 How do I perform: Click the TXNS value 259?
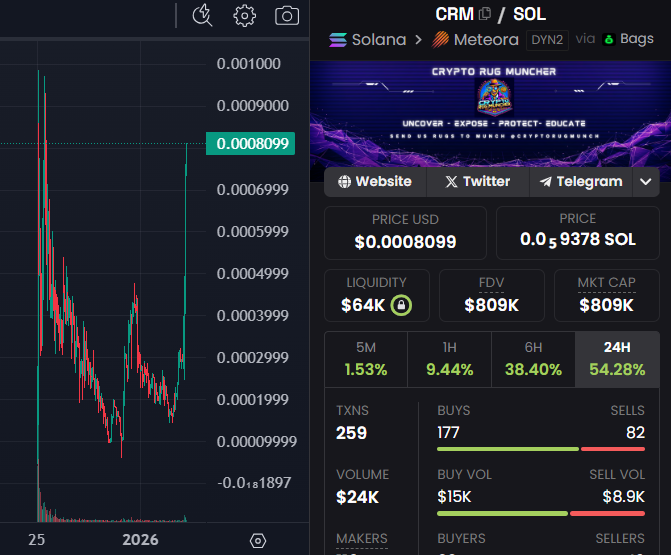[x=351, y=433]
